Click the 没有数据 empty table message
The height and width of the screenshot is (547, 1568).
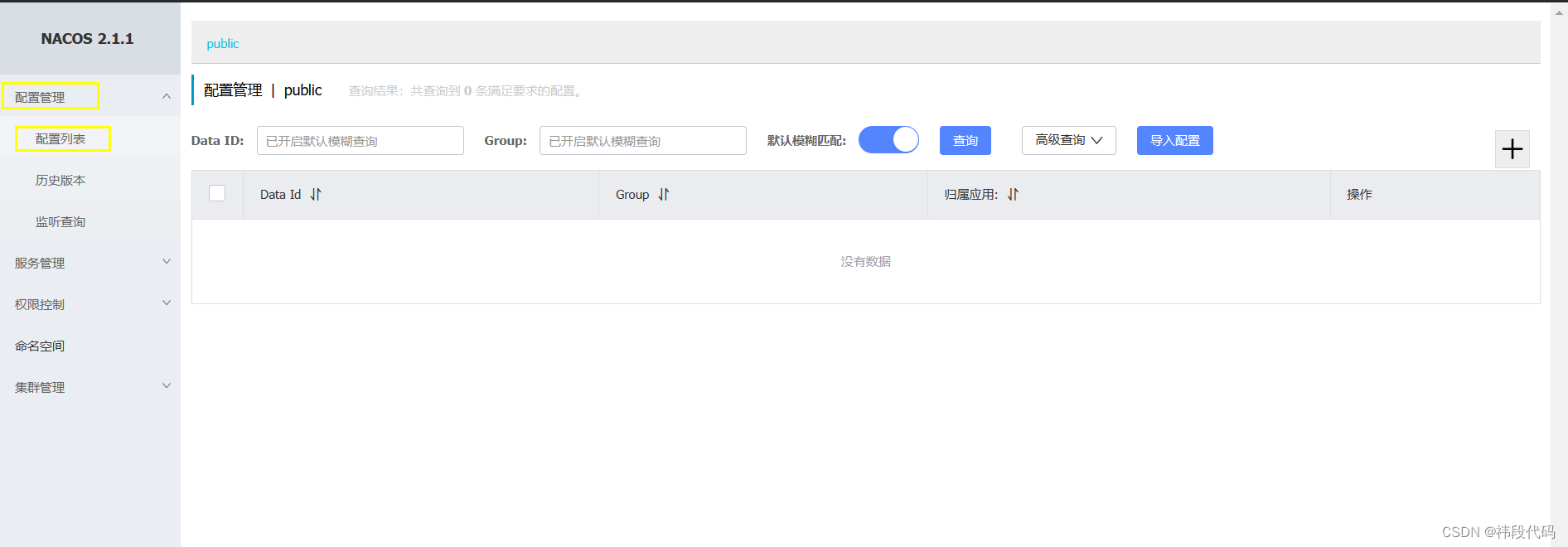tap(865, 261)
